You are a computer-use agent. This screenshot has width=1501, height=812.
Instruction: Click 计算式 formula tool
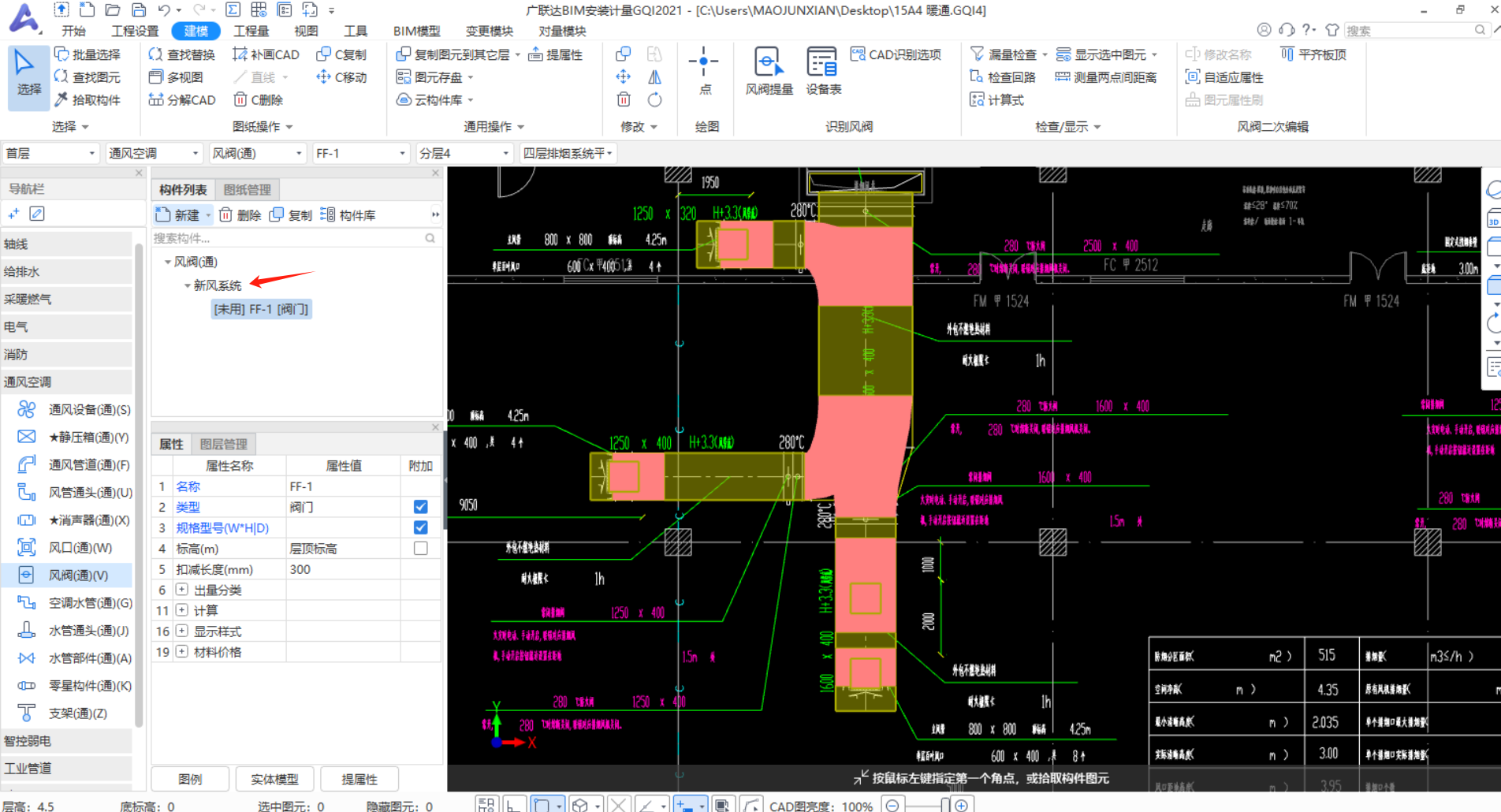coord(996,100)
